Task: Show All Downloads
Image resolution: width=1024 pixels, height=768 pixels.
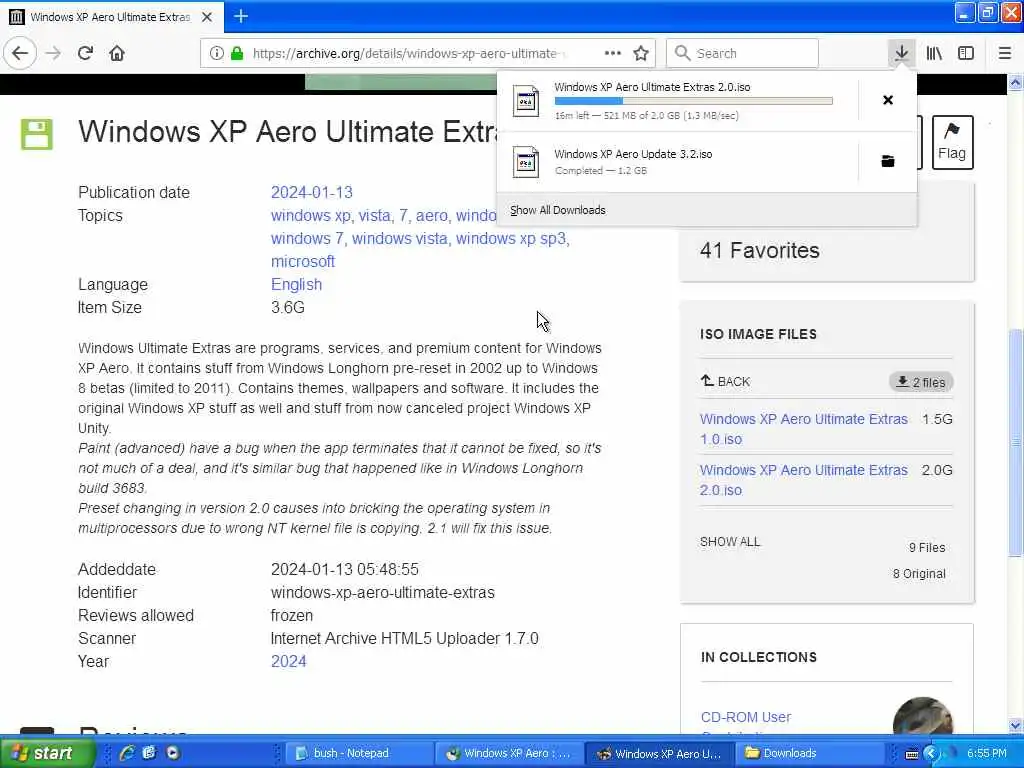Action: [x=558, y=210]
